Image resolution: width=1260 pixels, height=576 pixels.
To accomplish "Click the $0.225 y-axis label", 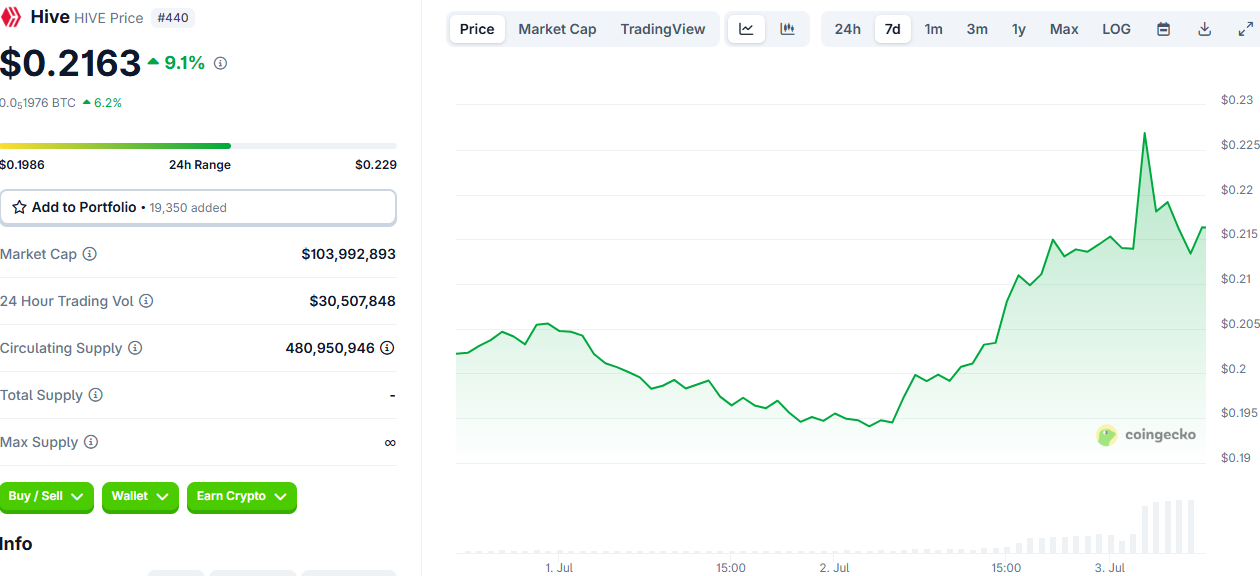I will (x=1240, y=145).
